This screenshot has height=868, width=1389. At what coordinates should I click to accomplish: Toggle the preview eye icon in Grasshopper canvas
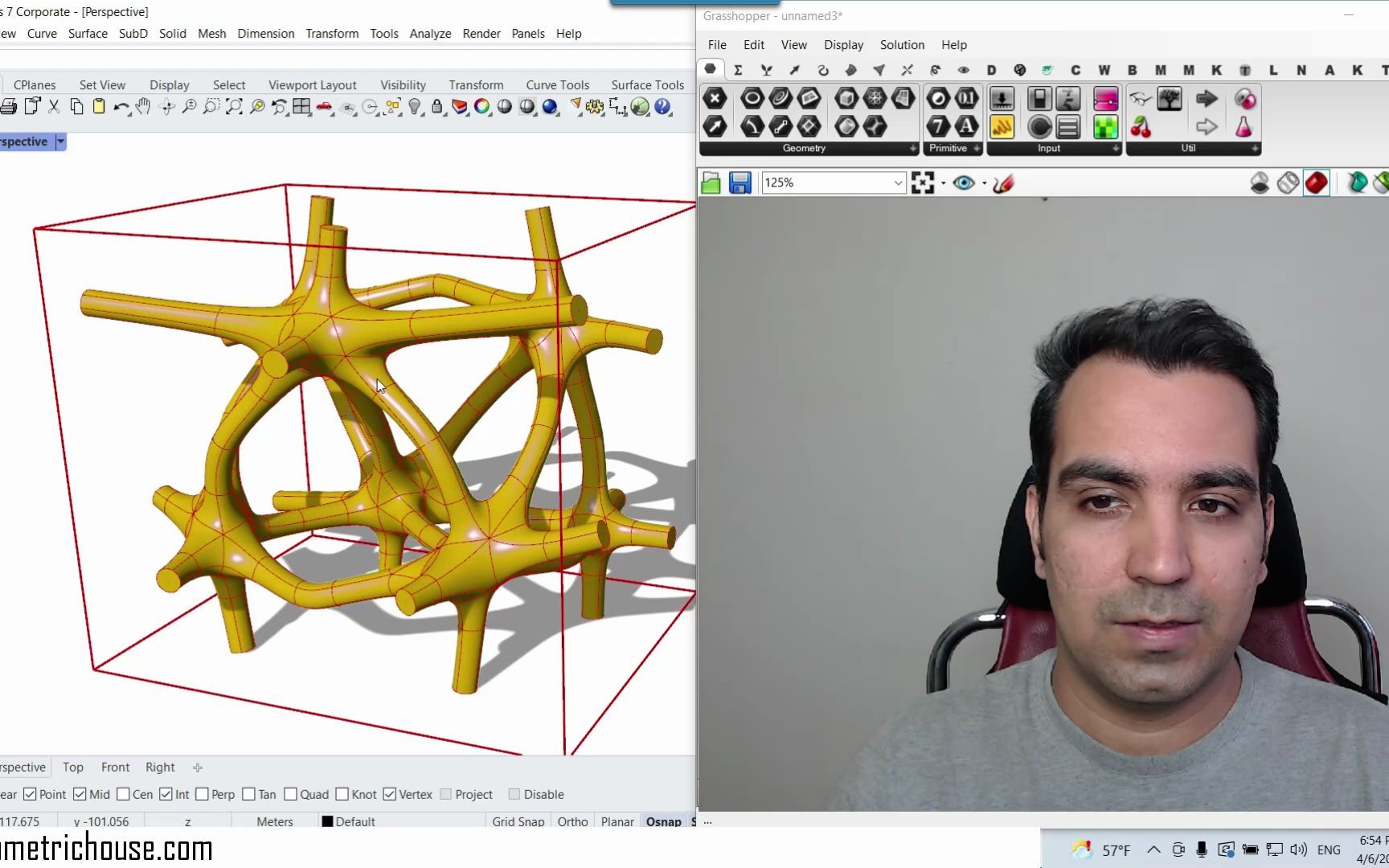965,182
